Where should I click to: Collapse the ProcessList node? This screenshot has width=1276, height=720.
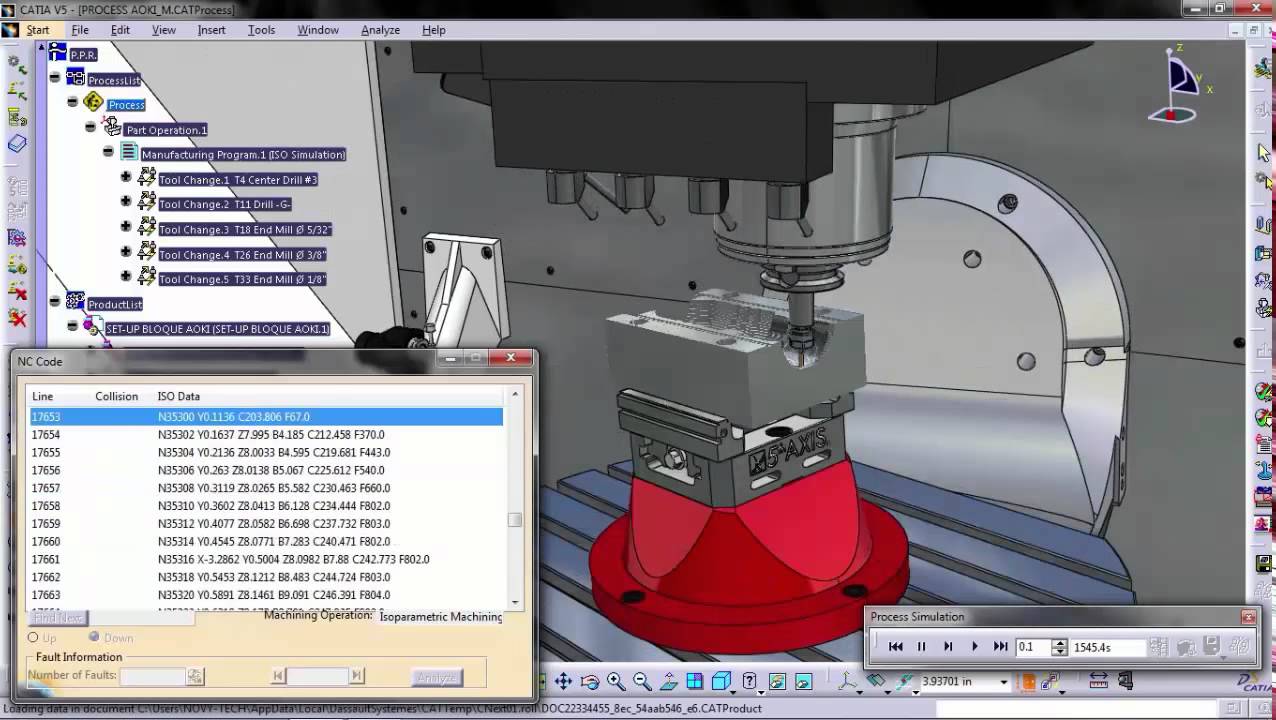[x=55, y=78]
